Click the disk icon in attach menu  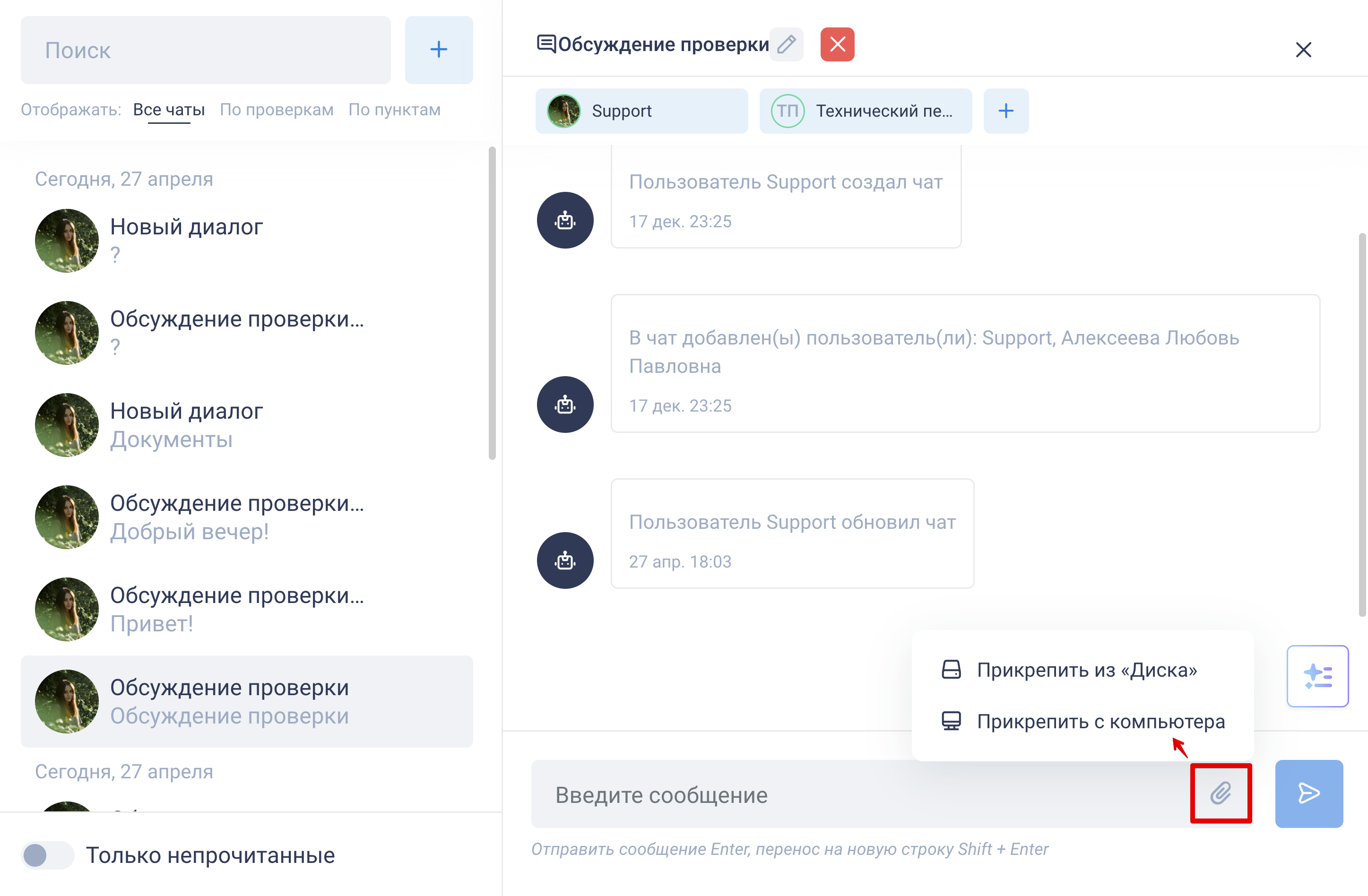click(x=951, y=670)
